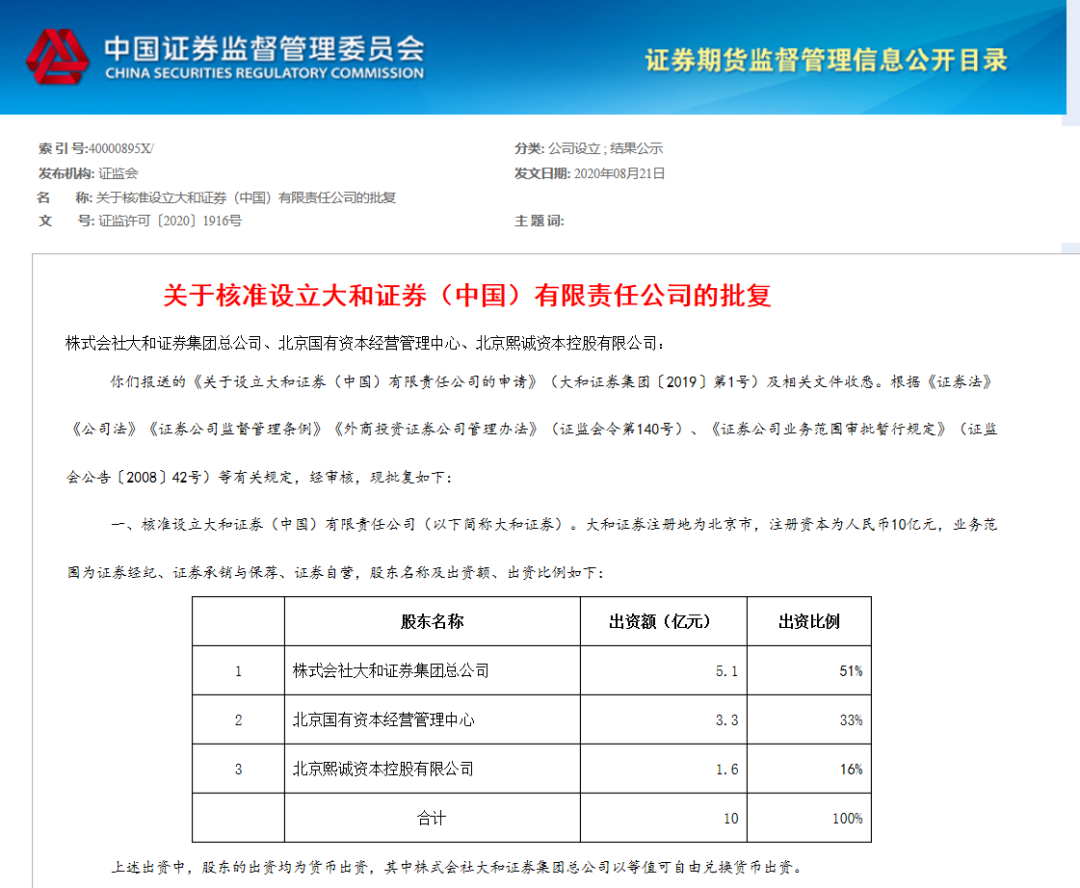Image resolution: width=1080 pixels, height=888 pixels.
Task: Click the 分类: 公司设立; 结果公示 entry
Action: click(588, 148)
